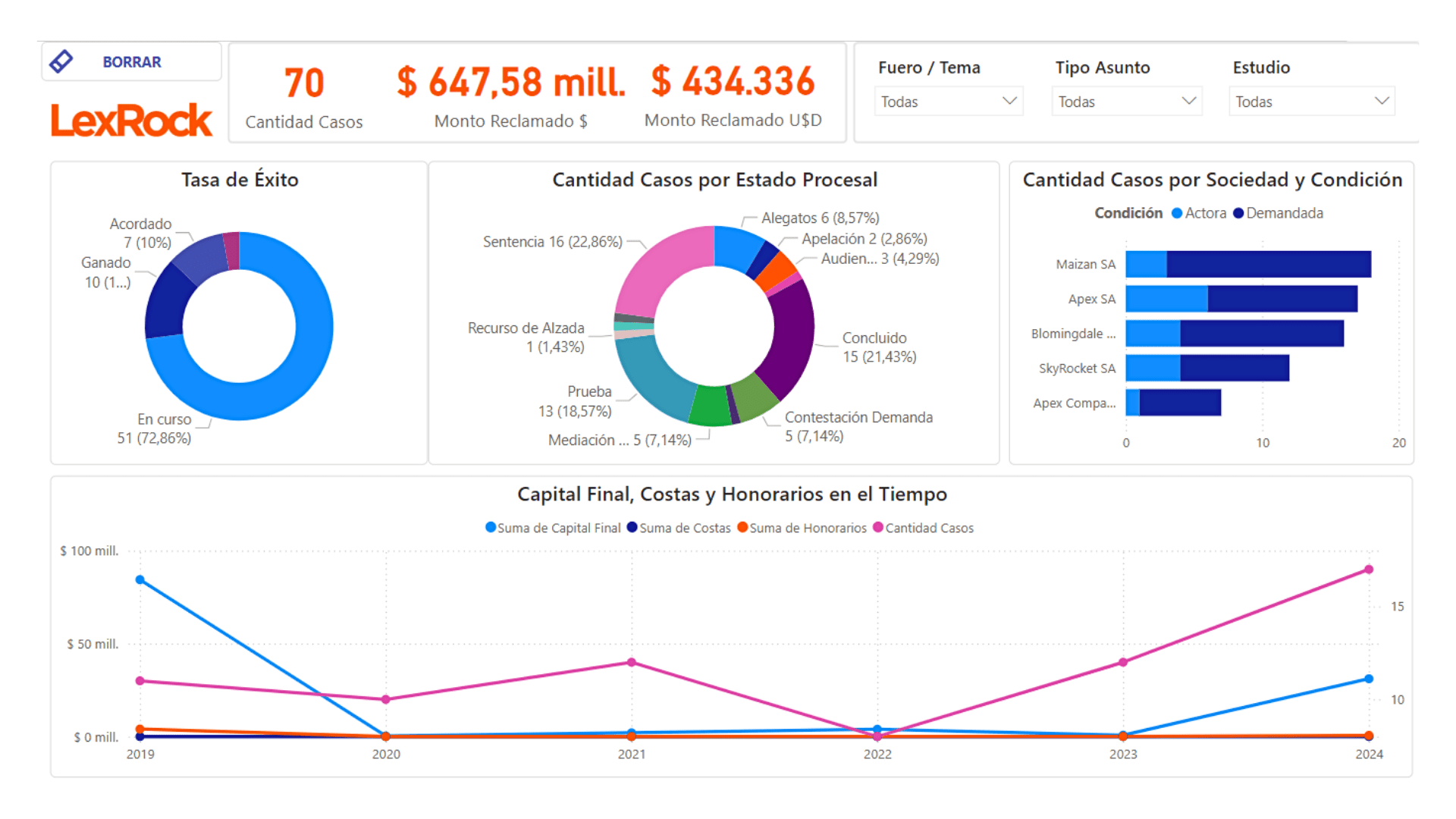The width and height of the screenshot is (1456, 819).
Task: Click 2024 Cantidad Casos data point
Action: click(1369, 570)
